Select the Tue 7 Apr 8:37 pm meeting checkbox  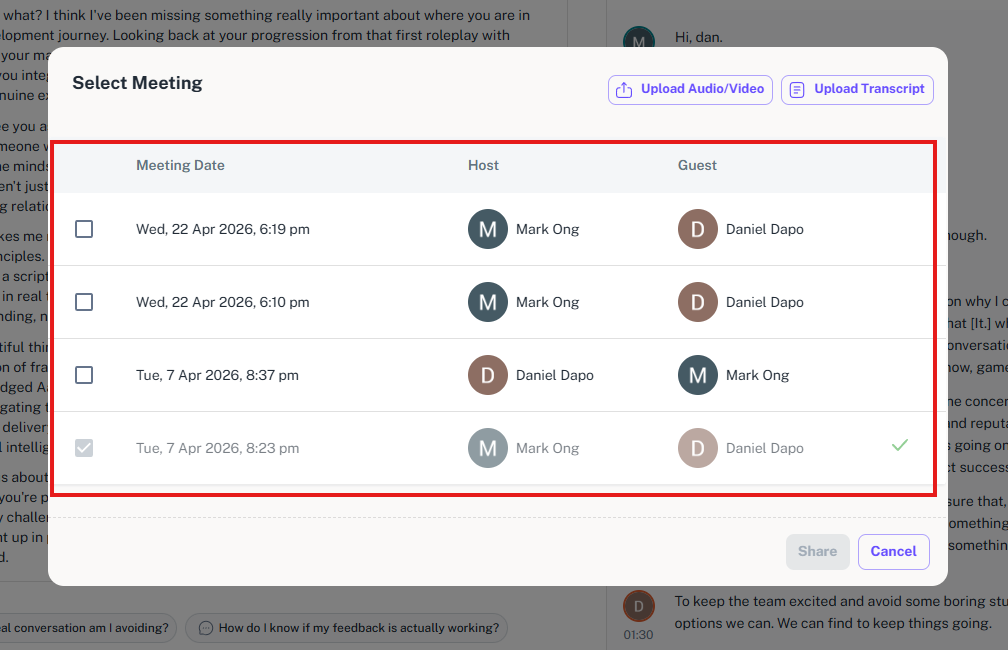tap(84, 375)
